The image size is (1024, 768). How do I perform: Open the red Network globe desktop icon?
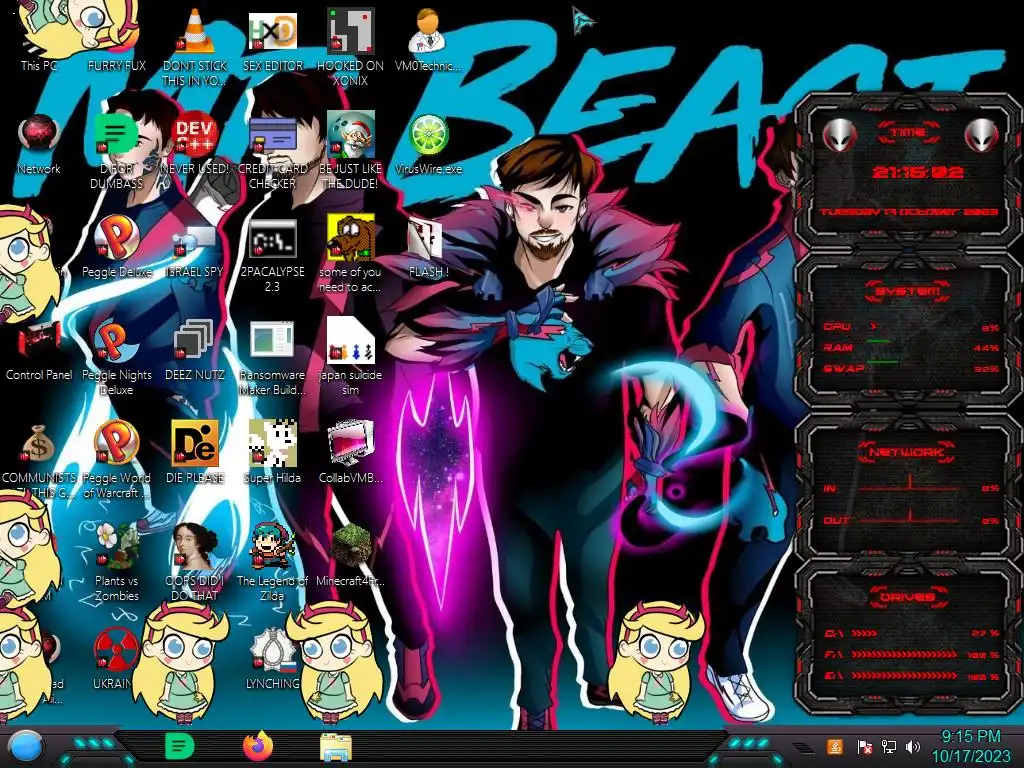(39, 135)
